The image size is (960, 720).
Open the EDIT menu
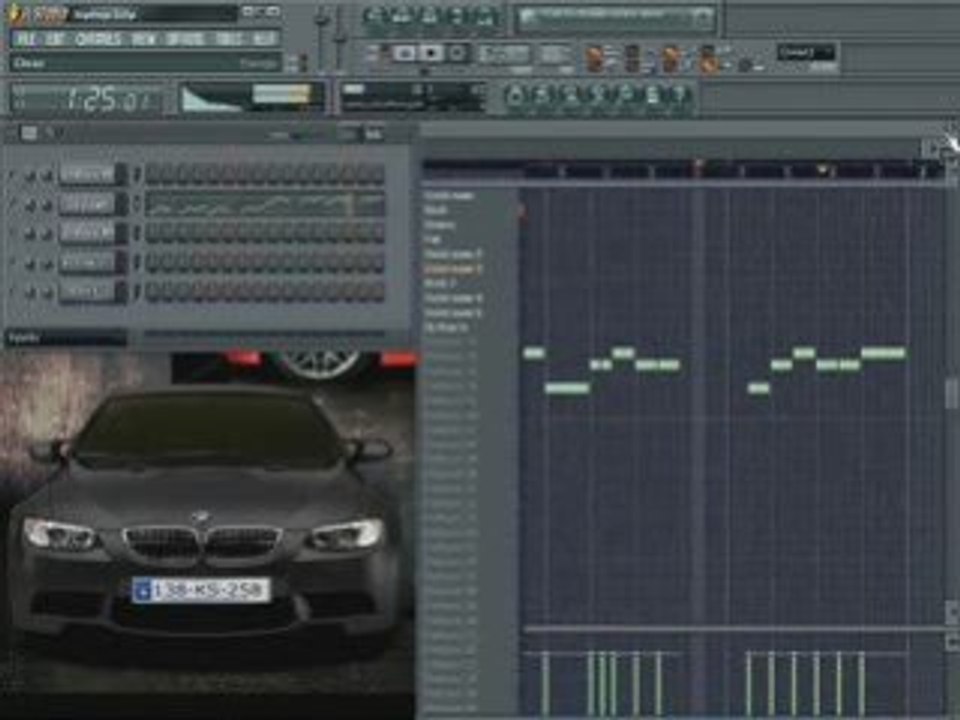click(x=56, y=39)
